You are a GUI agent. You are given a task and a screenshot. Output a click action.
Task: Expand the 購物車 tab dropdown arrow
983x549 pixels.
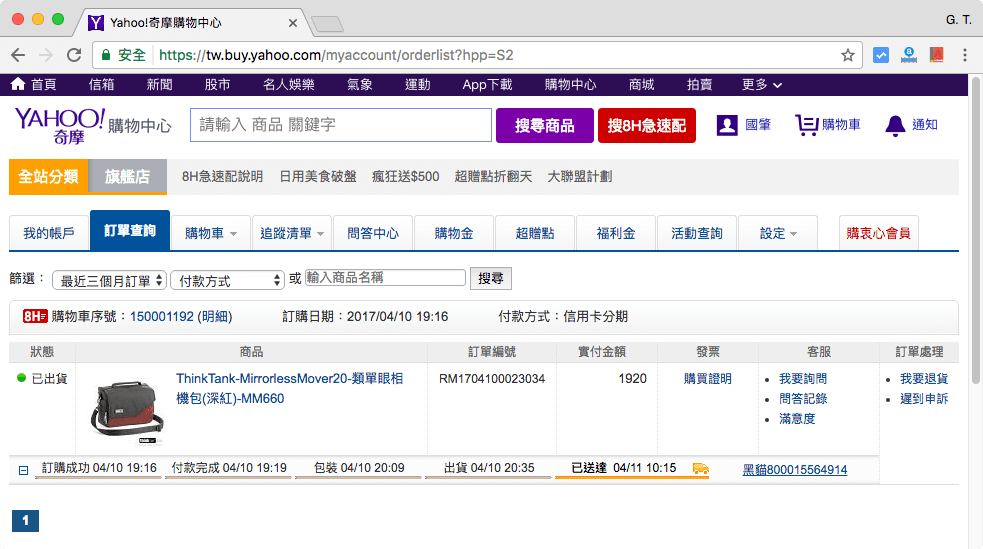pos(234,234)
